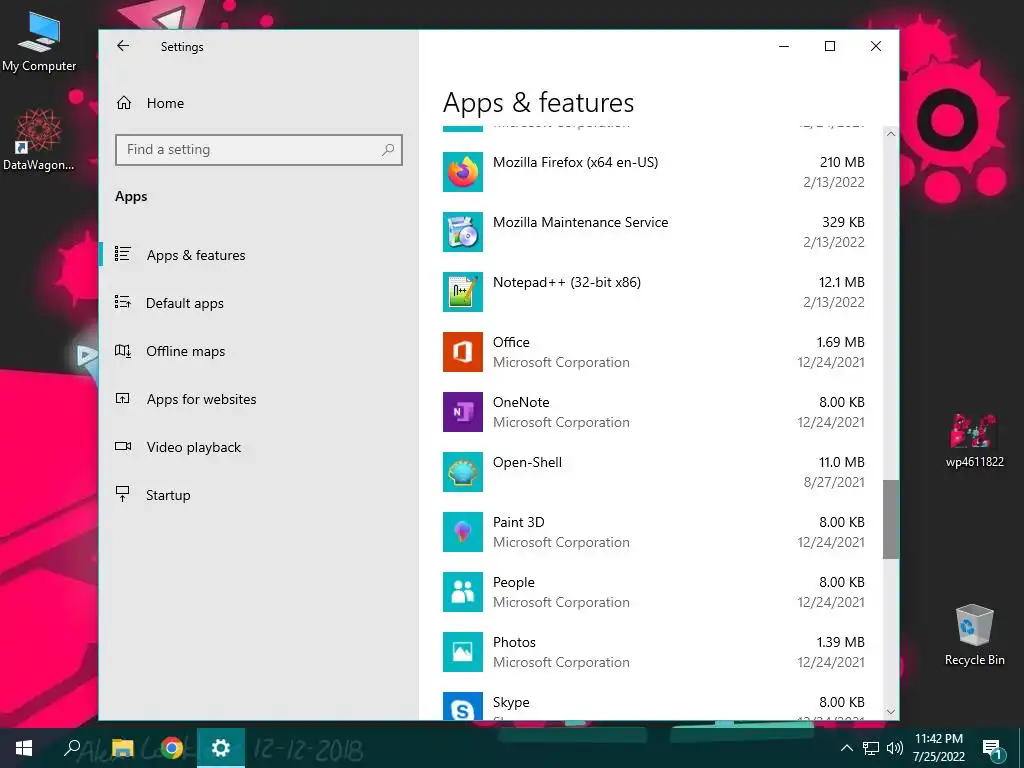Select the Skype entry name
Screen dimensions: 1024x768
(x=511, y=703)
